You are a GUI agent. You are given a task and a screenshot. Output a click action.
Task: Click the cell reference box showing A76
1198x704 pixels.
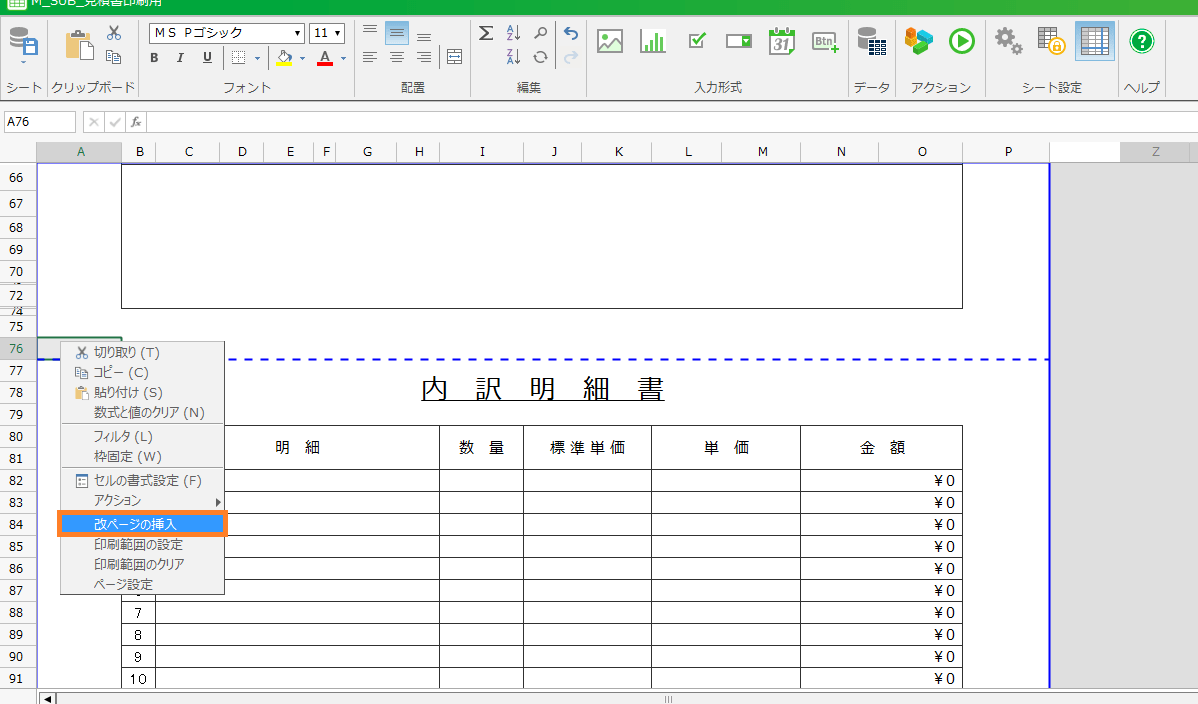coord(40,122)
